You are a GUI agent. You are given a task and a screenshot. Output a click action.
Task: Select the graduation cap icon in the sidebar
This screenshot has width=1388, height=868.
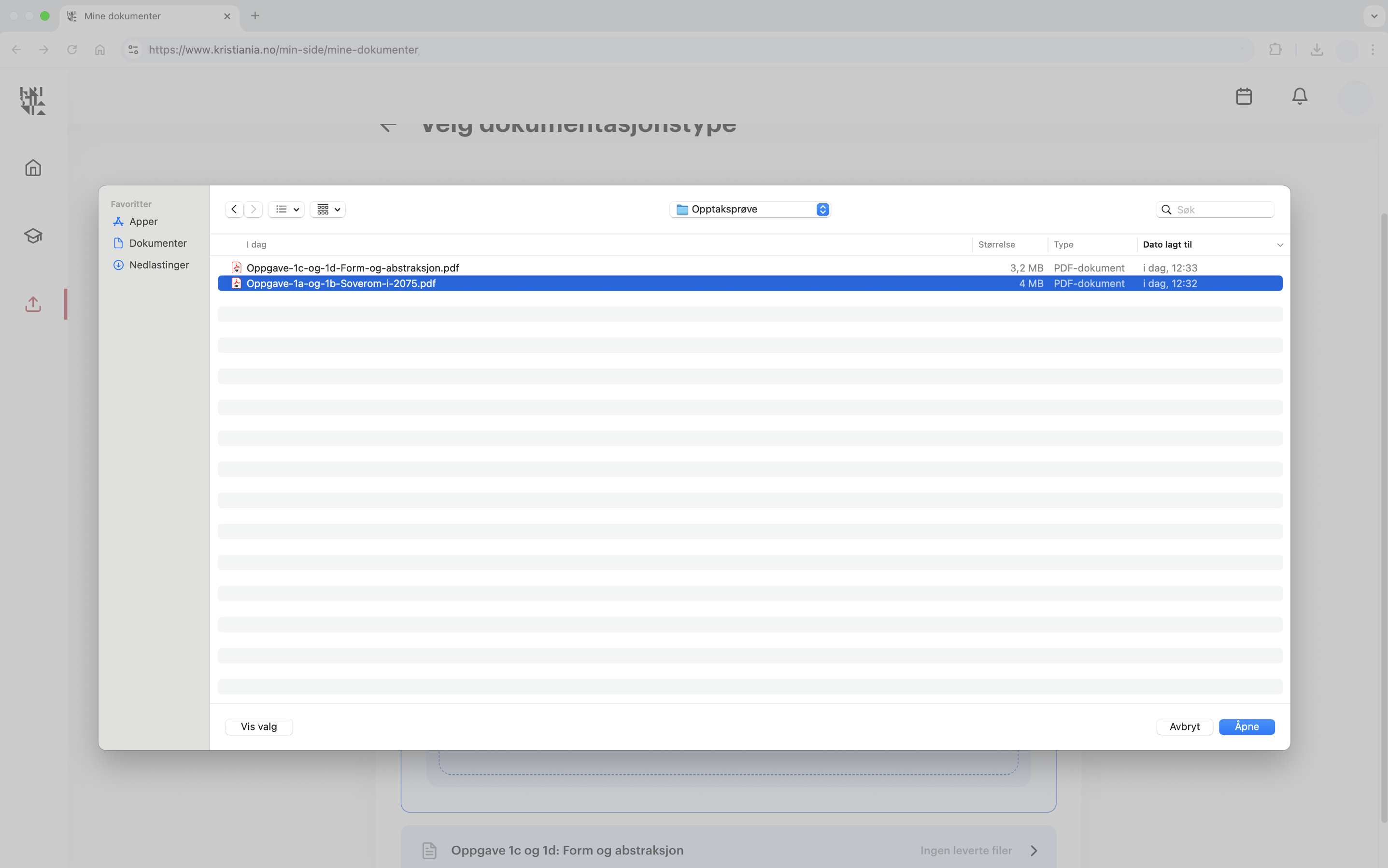tap(33, 236)
